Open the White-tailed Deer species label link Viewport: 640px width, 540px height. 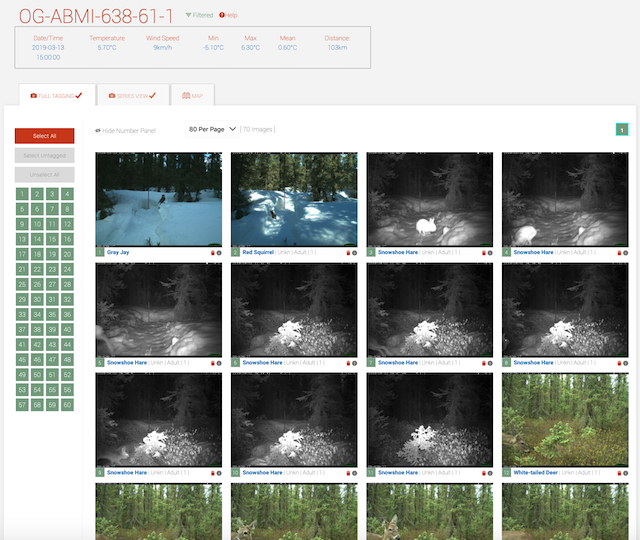pyautogui.click(x=536, y=473)
